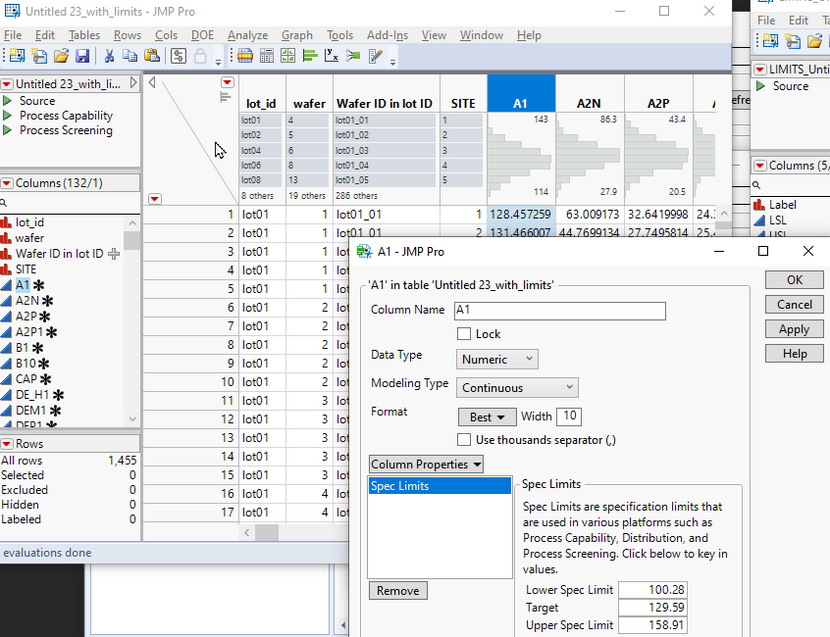Expand the Column Properties dropdown

(426, 464)
